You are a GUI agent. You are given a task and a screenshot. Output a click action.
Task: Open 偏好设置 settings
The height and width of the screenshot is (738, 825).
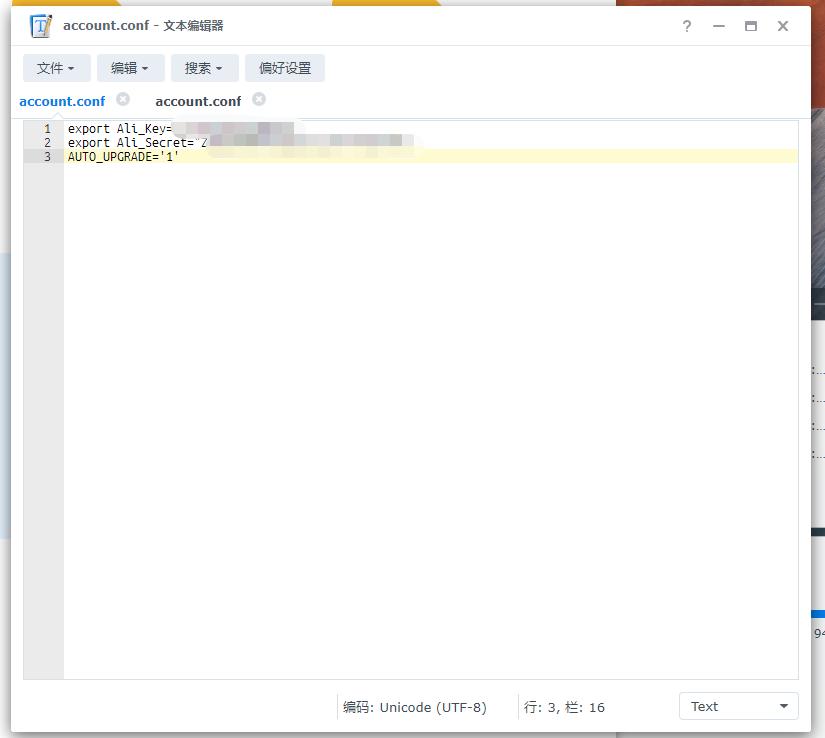287,67
